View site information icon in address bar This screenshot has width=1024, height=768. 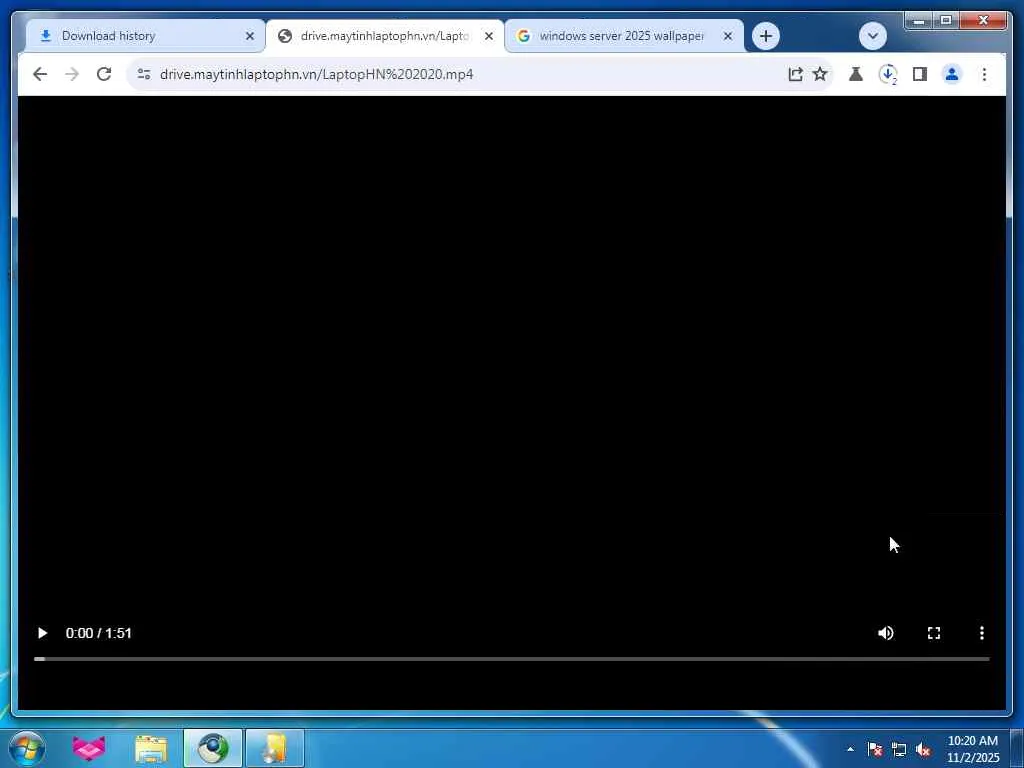coord(144,74)
